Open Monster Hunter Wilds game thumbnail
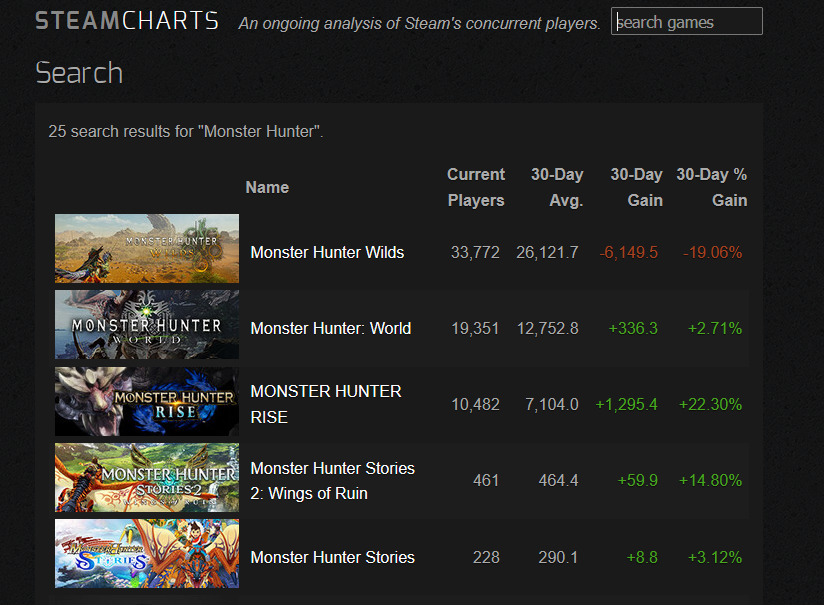Image resolution: width=824 pixels, height=605 pixels. [147, 248]
